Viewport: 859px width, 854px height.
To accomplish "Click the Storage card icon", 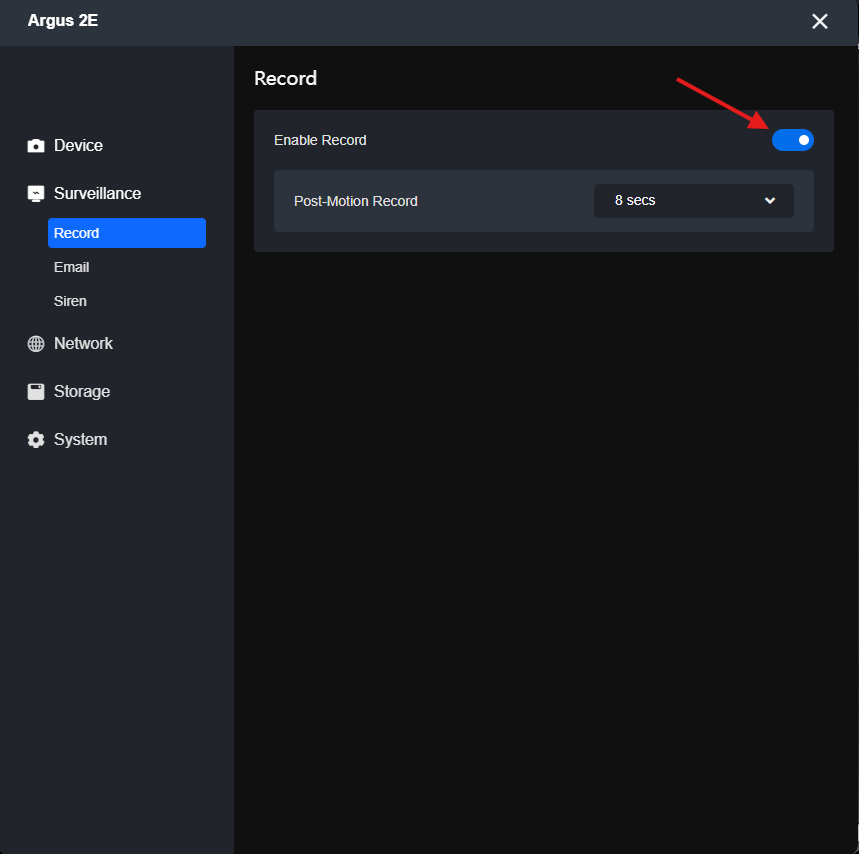I will [x=36, y=392].
